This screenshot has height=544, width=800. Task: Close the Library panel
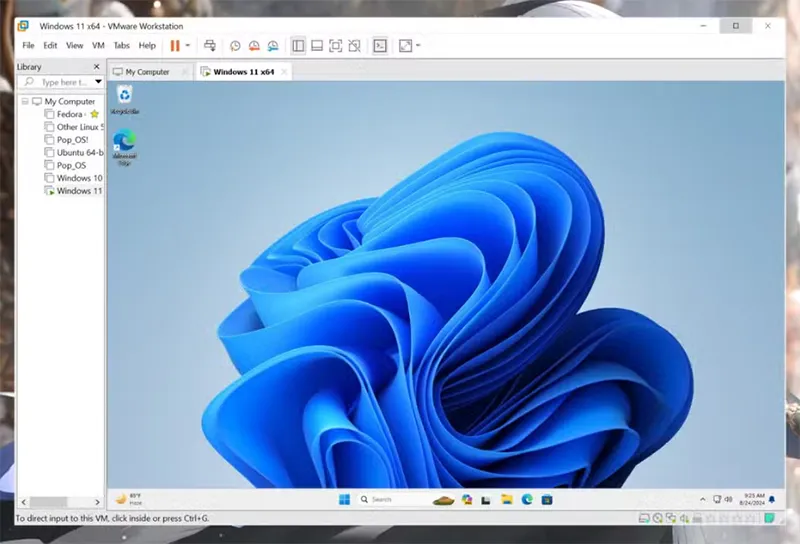pos(96,67)
